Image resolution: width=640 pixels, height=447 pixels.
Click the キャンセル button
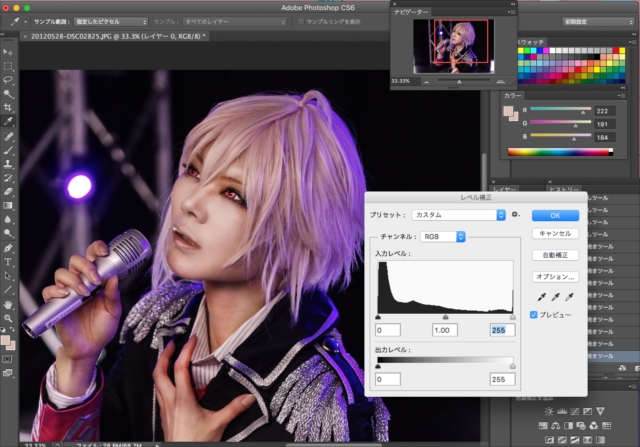click(555, 234)
